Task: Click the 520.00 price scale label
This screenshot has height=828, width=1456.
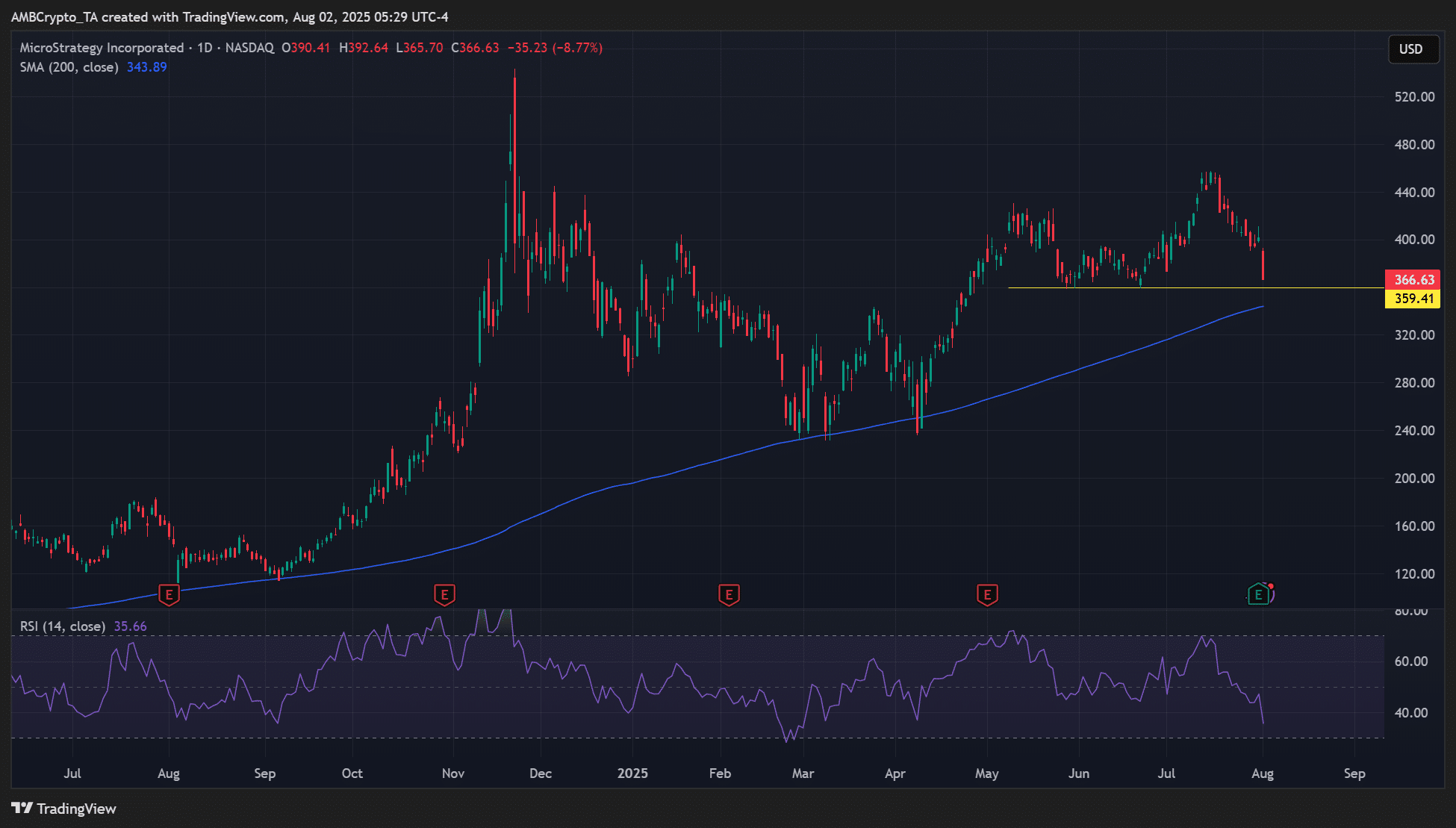Action: pos(1414,97)
